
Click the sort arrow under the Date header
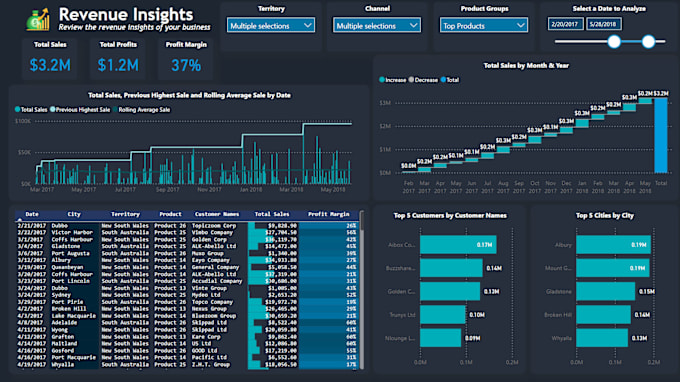(x=19, y=220)
